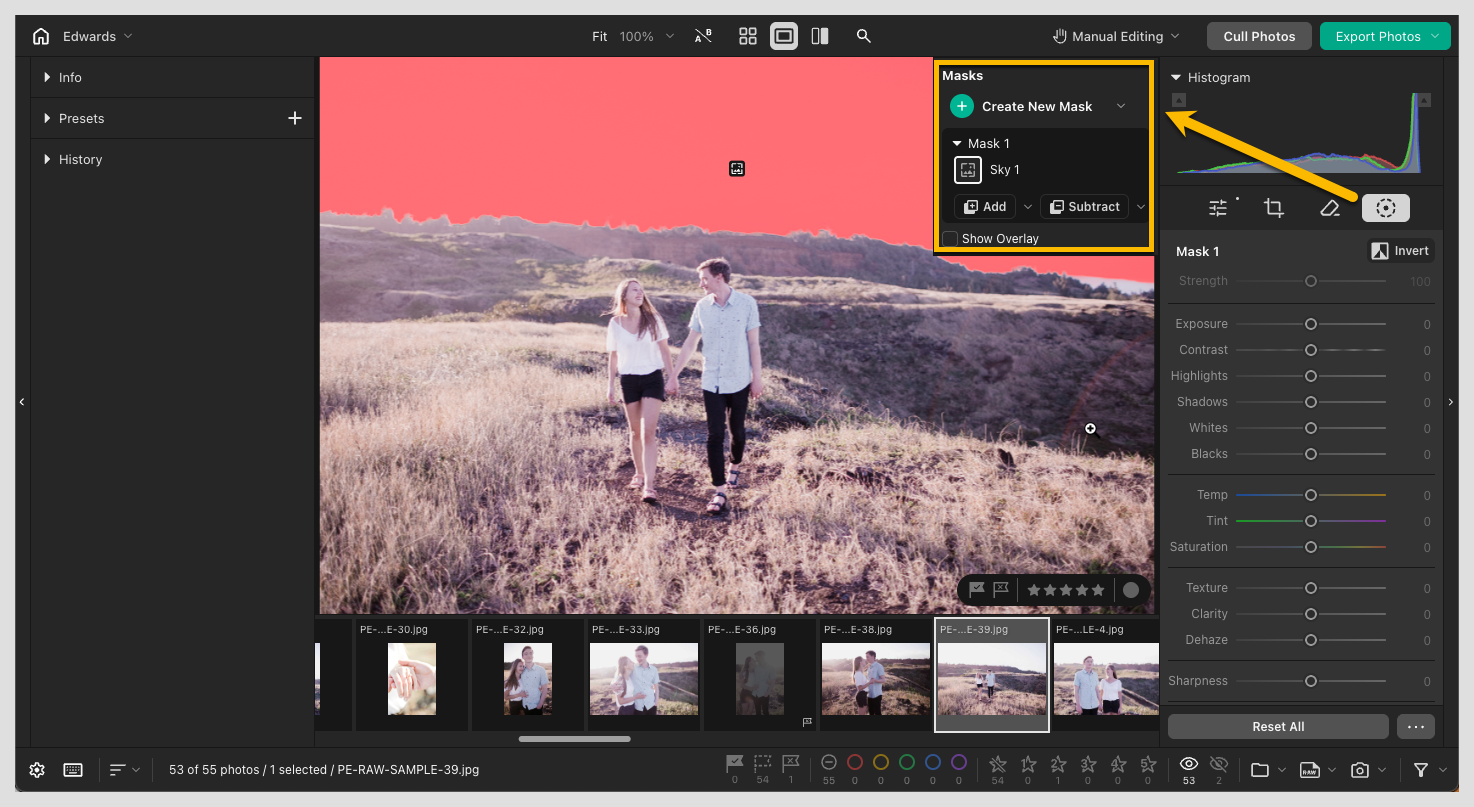The height and width of the screenshot is (807, 1474).
Task: Collapse the Histogram panel
Action: pyautogui.click(x=1176, y=77)
